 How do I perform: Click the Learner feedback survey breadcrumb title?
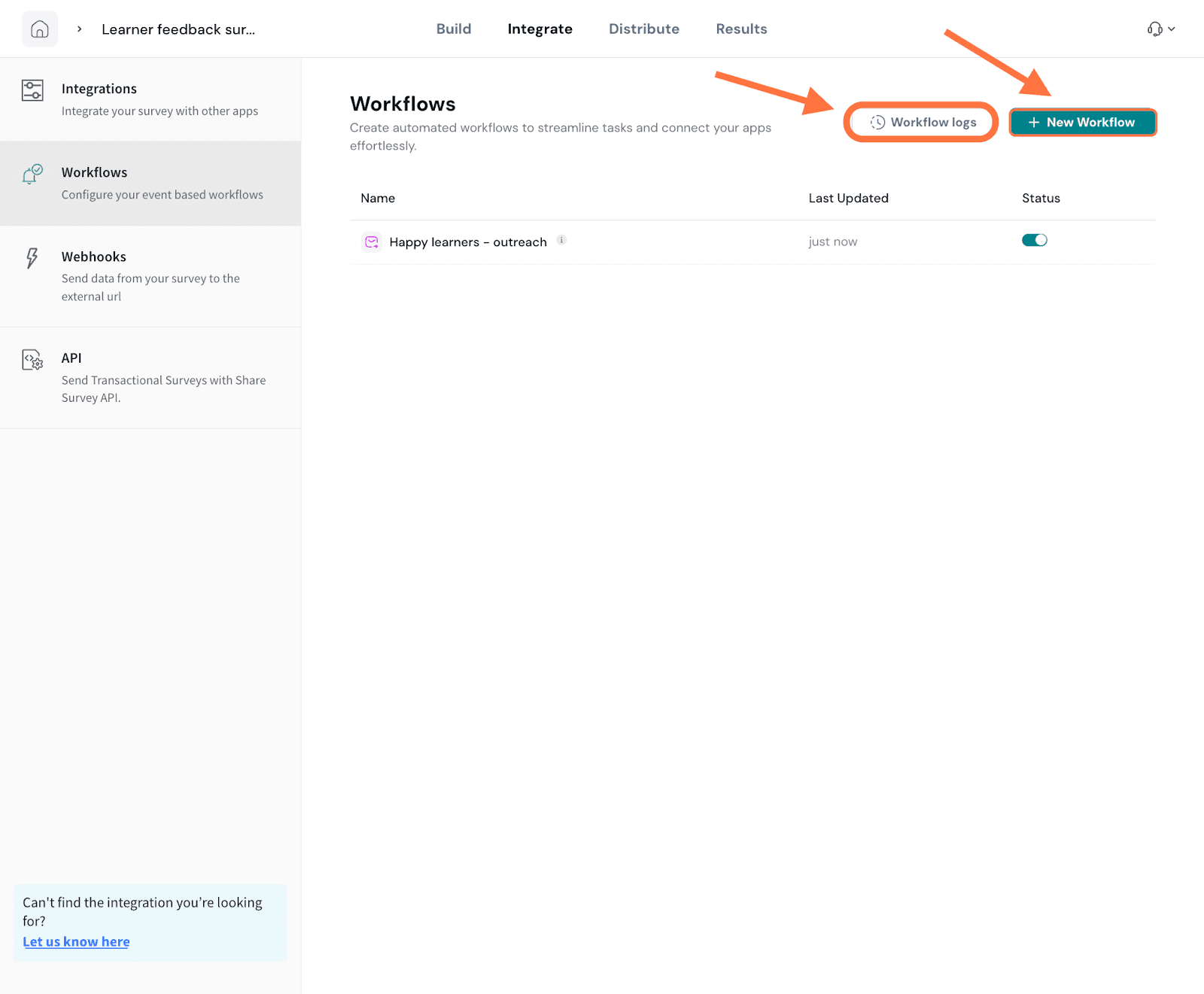point(178,29)
